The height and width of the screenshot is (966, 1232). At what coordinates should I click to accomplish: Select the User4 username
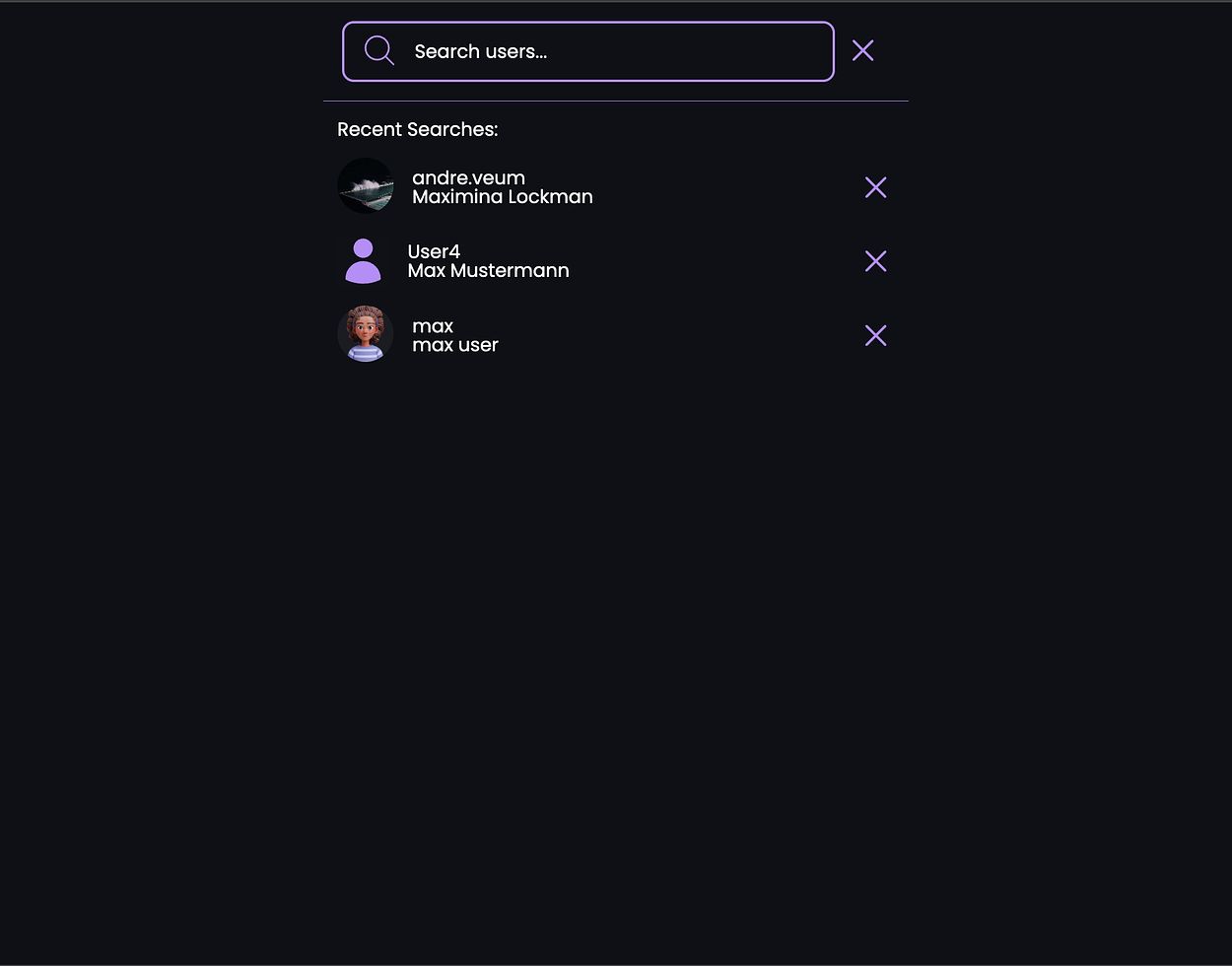tap(434, 251)
